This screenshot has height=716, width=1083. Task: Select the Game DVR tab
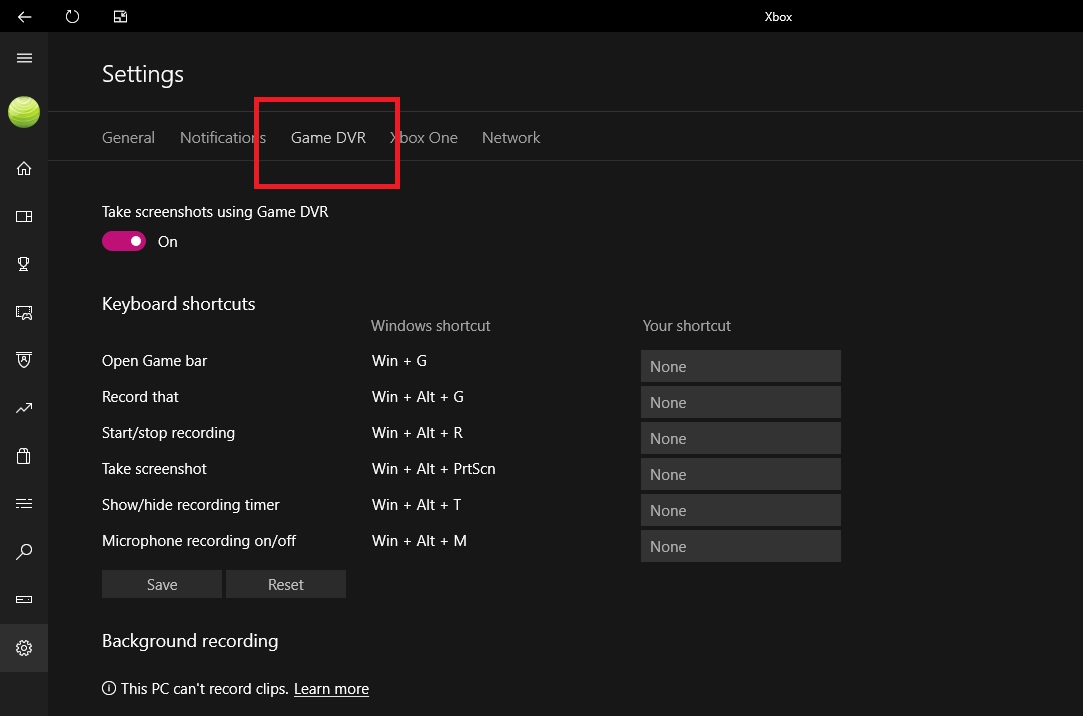[x=328, y=137]
